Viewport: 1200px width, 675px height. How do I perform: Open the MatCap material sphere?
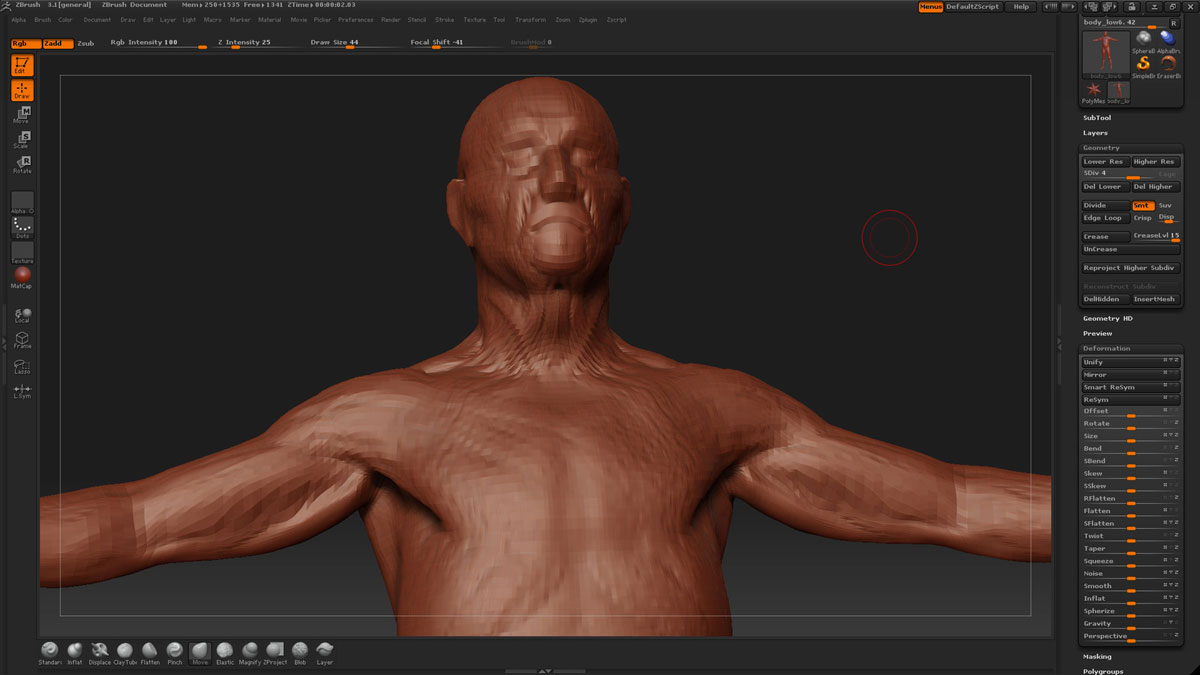(22, 275)
